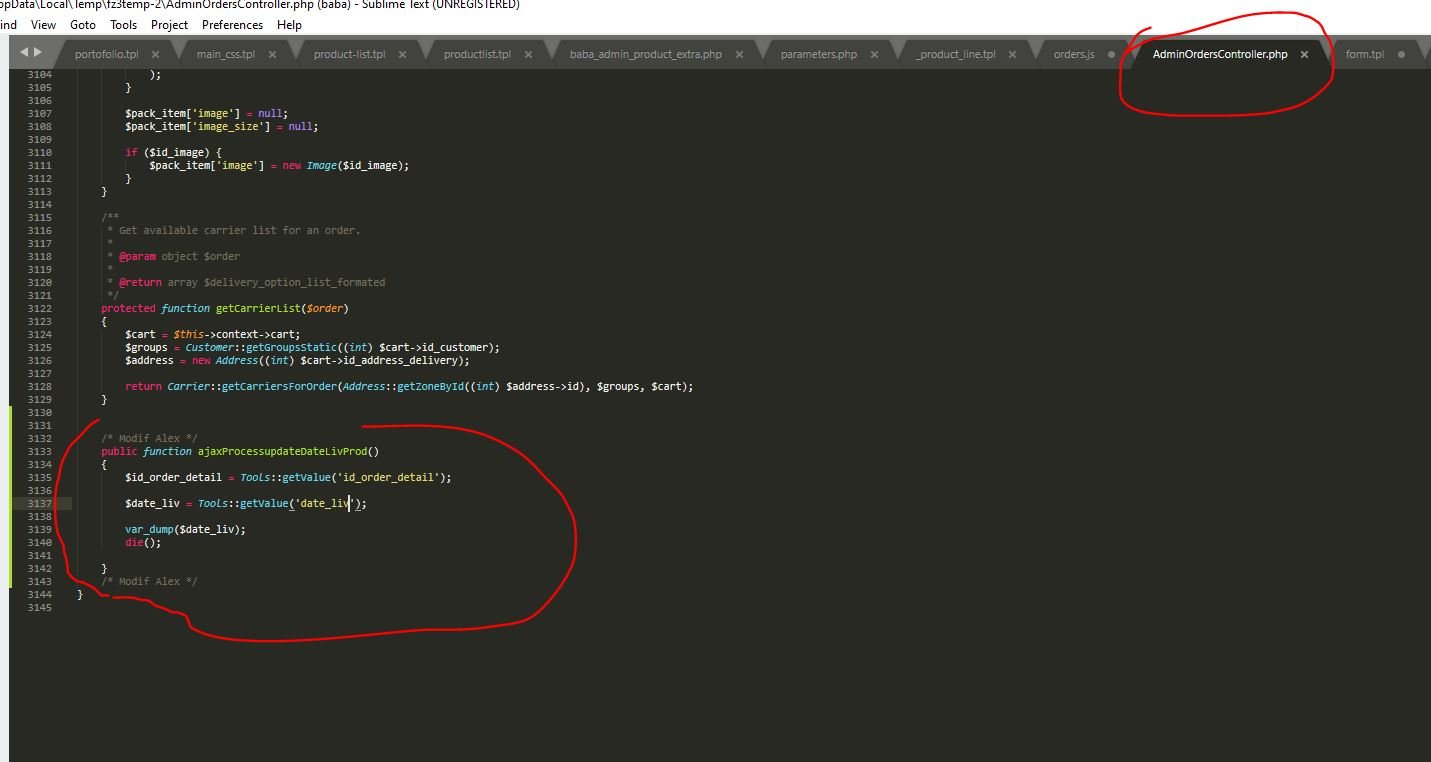The image size is (1431, 762).
Task: Open the Goto menu
Action: [83, 25]
